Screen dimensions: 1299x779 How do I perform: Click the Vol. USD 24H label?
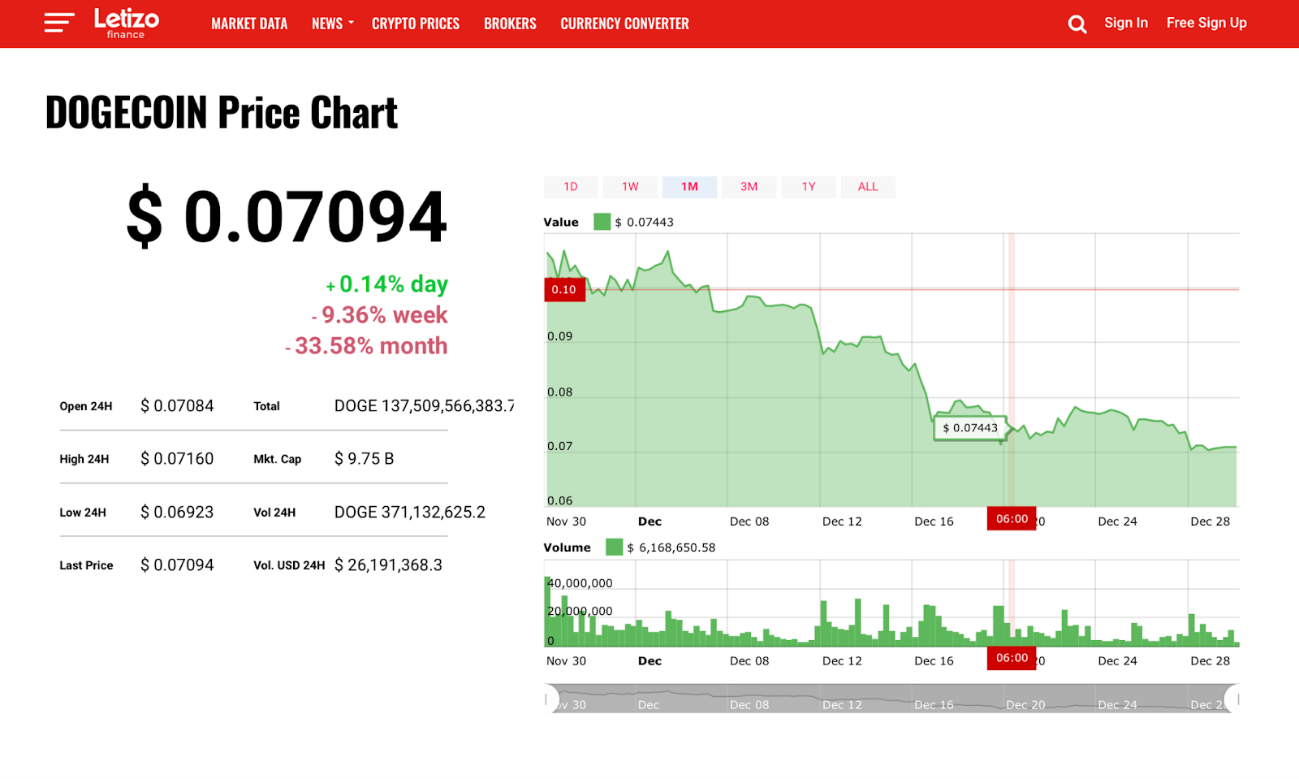coord(289,566)
